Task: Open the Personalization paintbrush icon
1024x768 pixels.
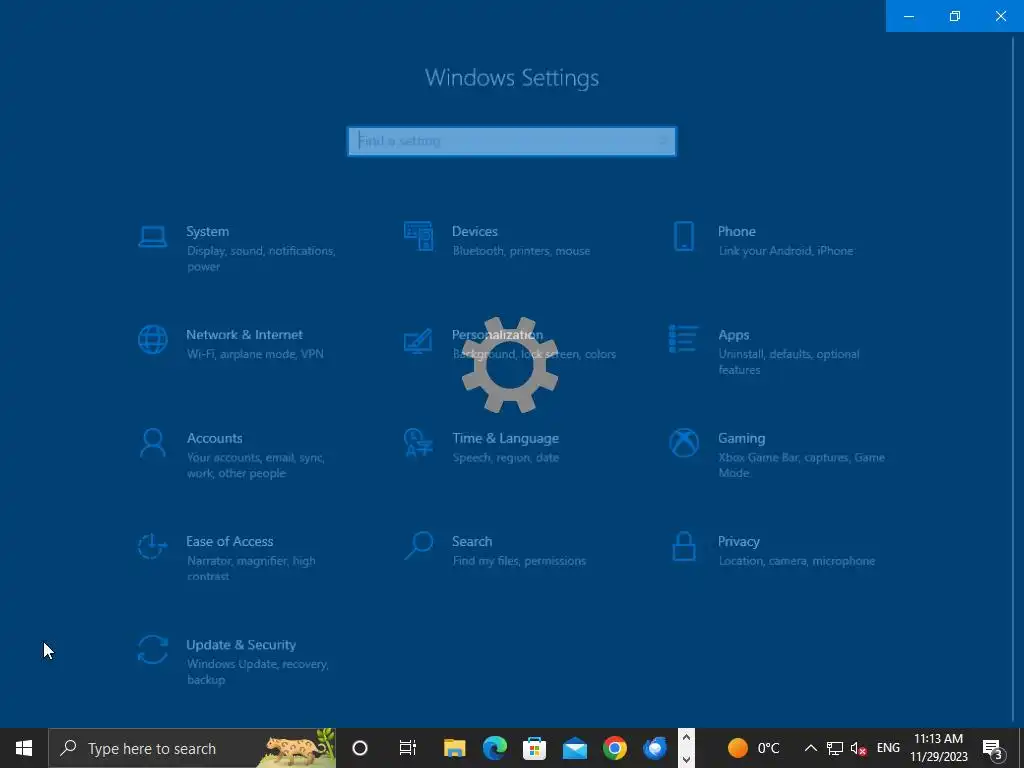Action: point(418,340)
